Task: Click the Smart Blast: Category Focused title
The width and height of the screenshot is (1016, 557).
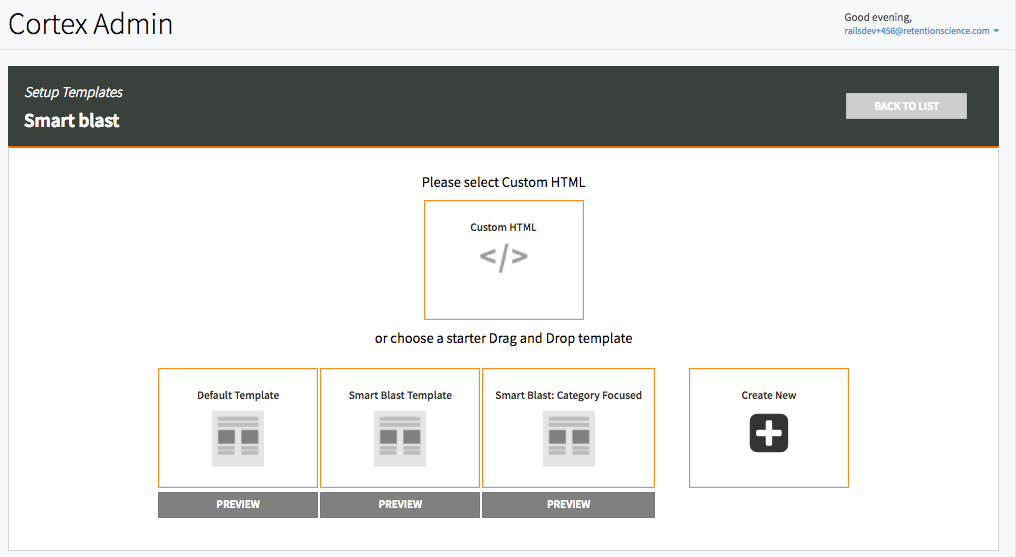Action: [568, 395]
